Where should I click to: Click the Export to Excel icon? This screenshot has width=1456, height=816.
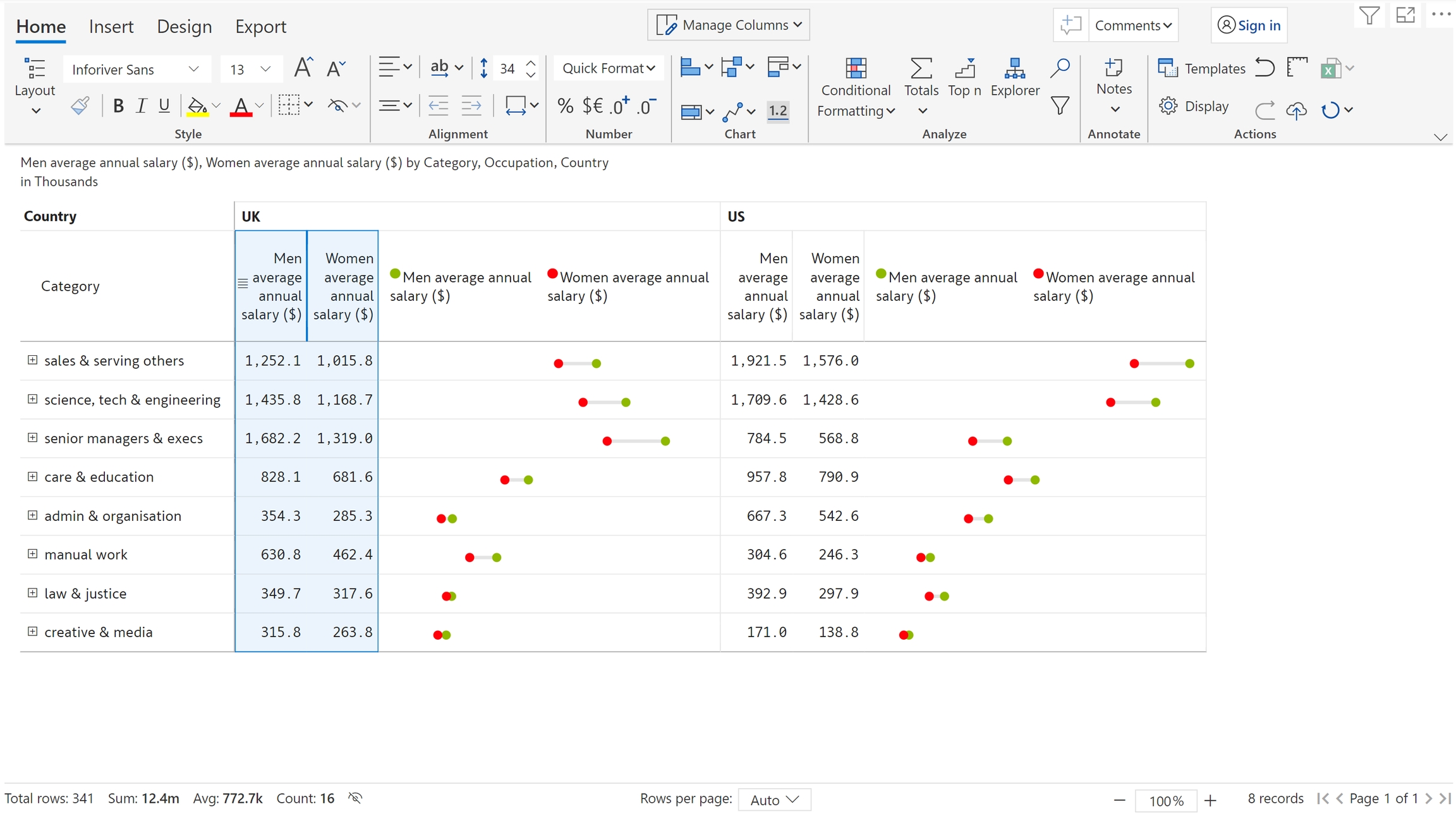(x=1330, y=68)
